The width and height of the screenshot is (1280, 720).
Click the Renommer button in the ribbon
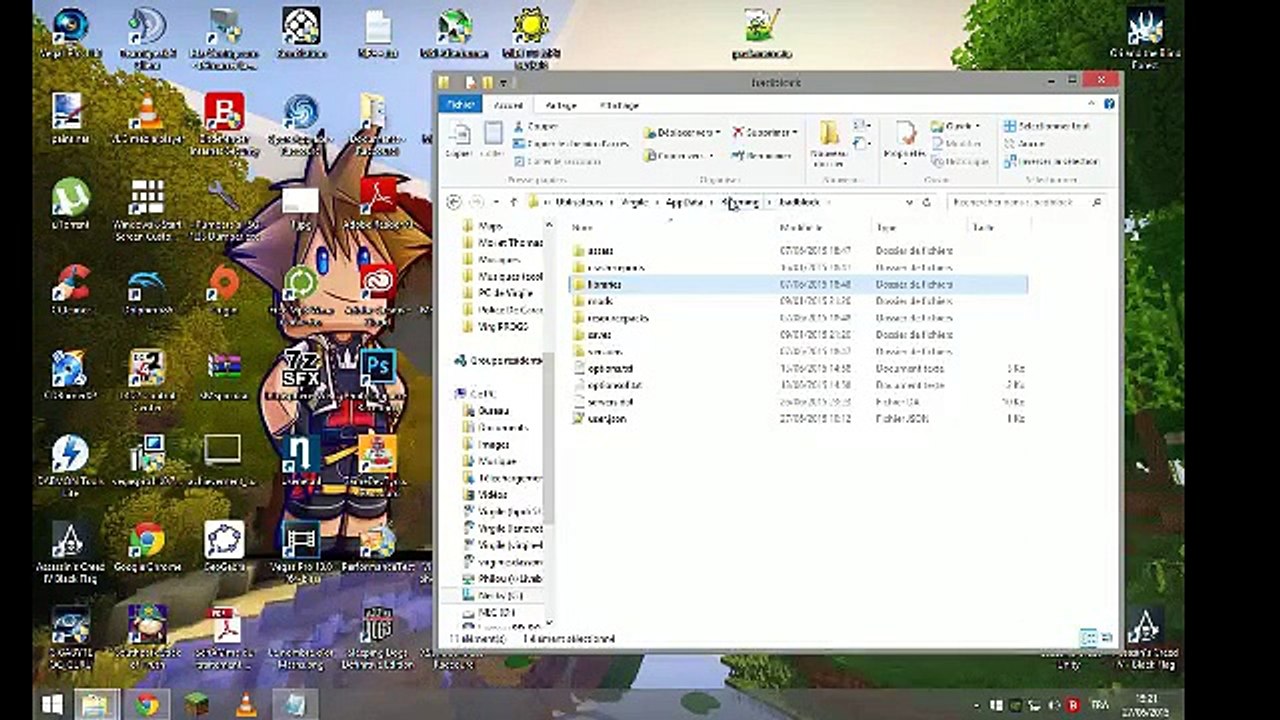click(762, 156)
